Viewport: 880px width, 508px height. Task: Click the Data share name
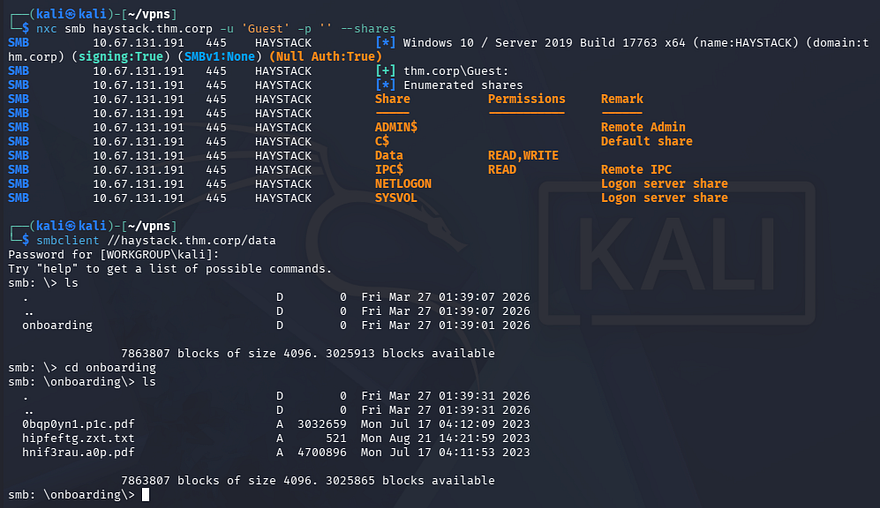click(389, 155)
